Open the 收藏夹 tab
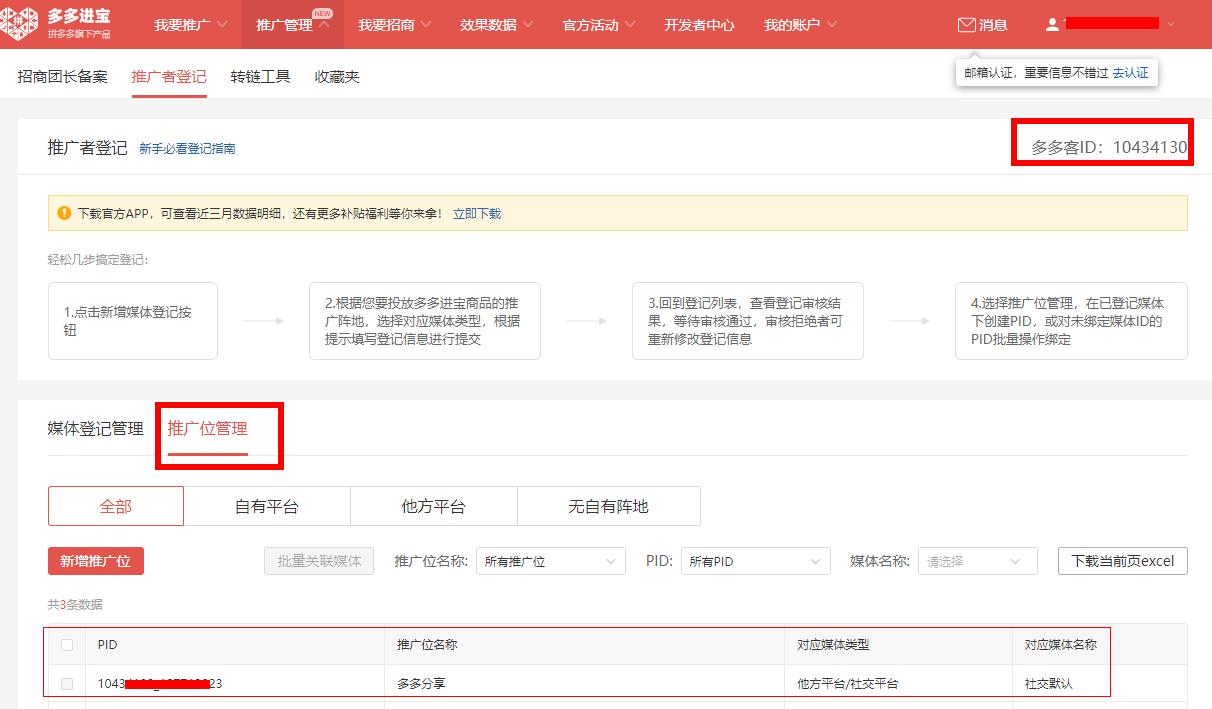1212x709 pixels. (x=337, y=76)
